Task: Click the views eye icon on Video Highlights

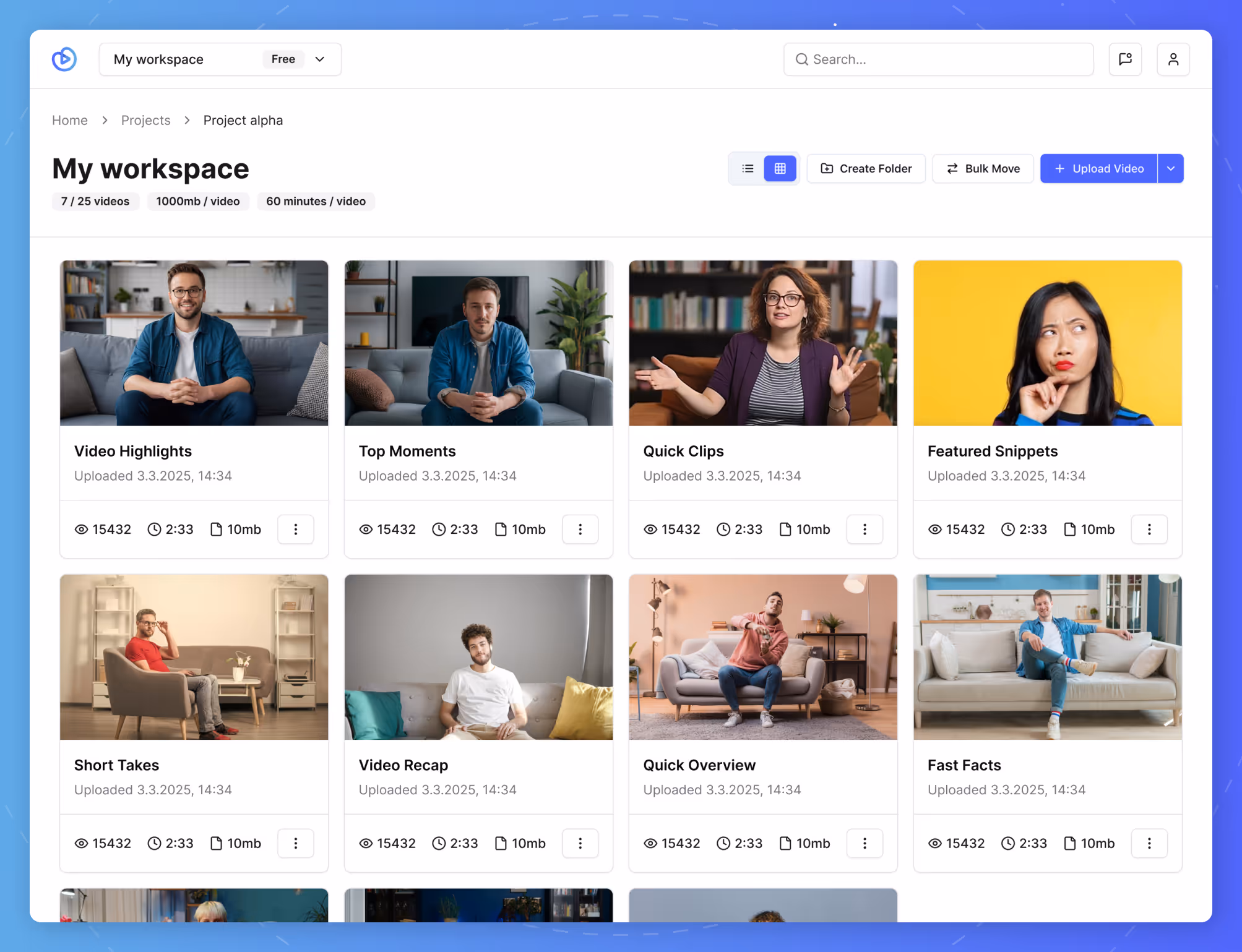Action: click(x=81, y=530)
